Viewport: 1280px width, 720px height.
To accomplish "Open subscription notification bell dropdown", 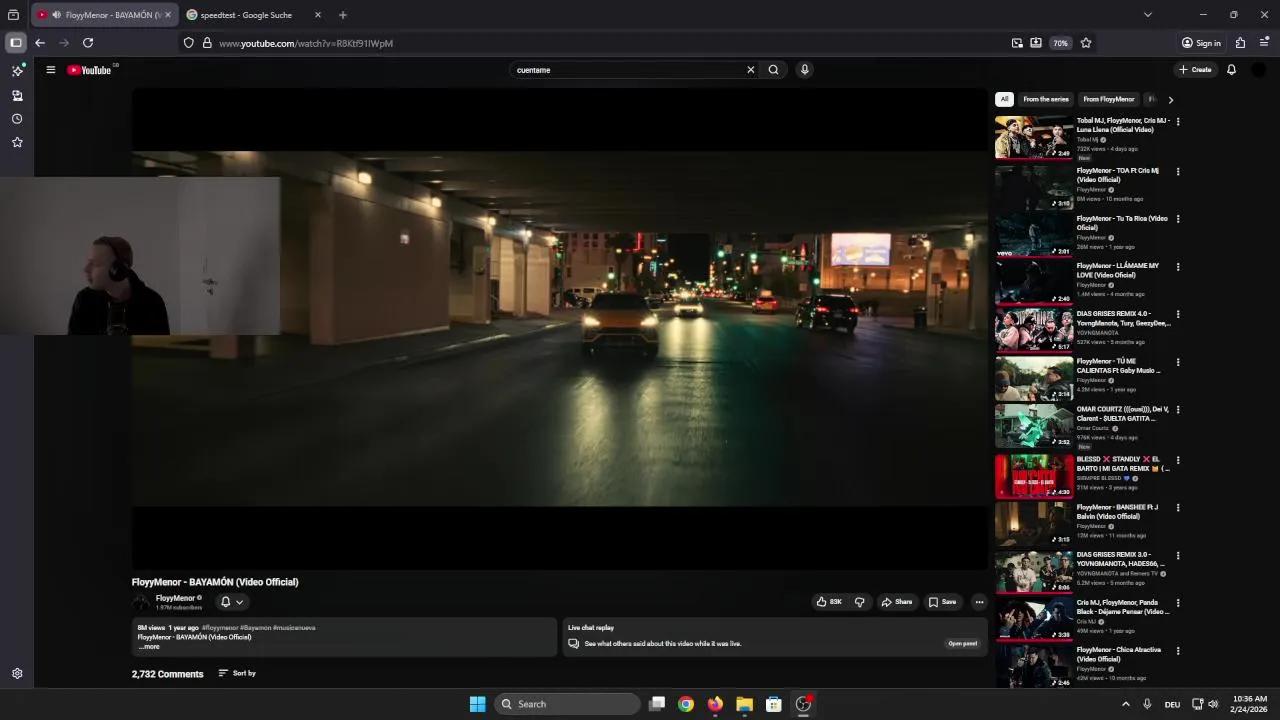I will point(231,602).
